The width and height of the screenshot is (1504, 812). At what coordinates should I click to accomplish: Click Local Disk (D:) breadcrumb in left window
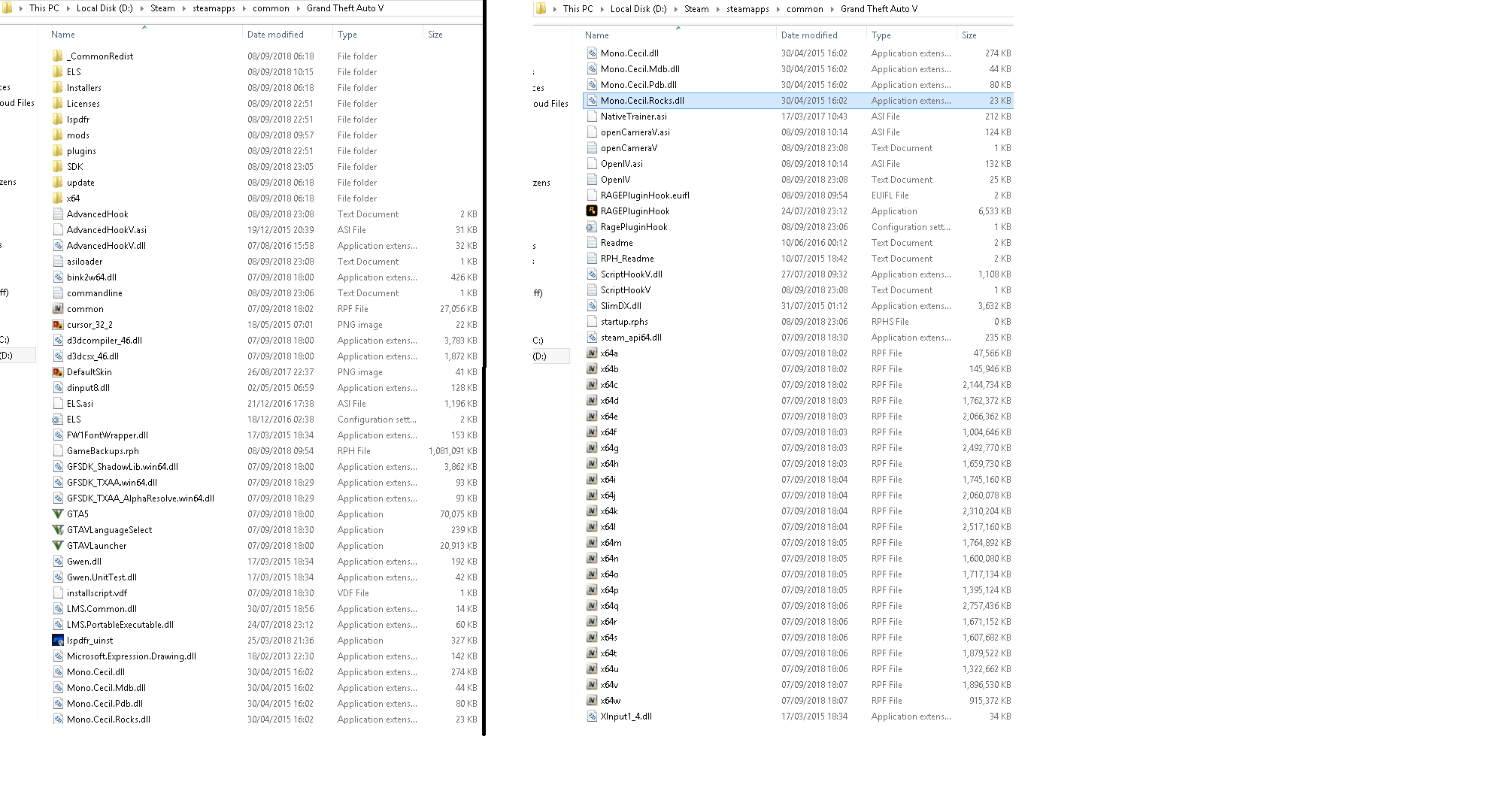point(105,8)
